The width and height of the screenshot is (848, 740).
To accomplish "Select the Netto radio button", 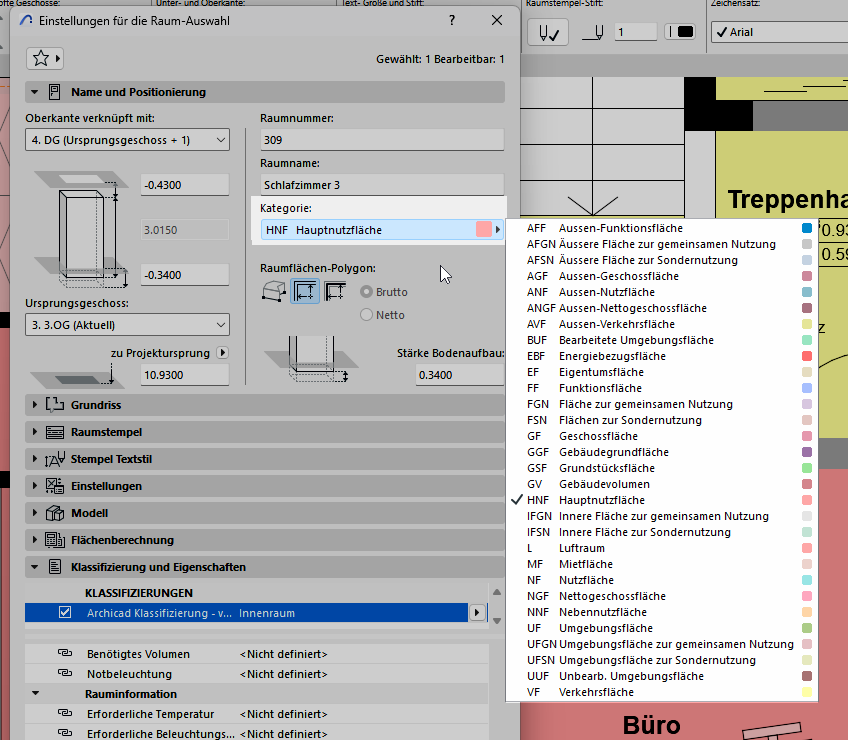I will [x=367, y=315].
